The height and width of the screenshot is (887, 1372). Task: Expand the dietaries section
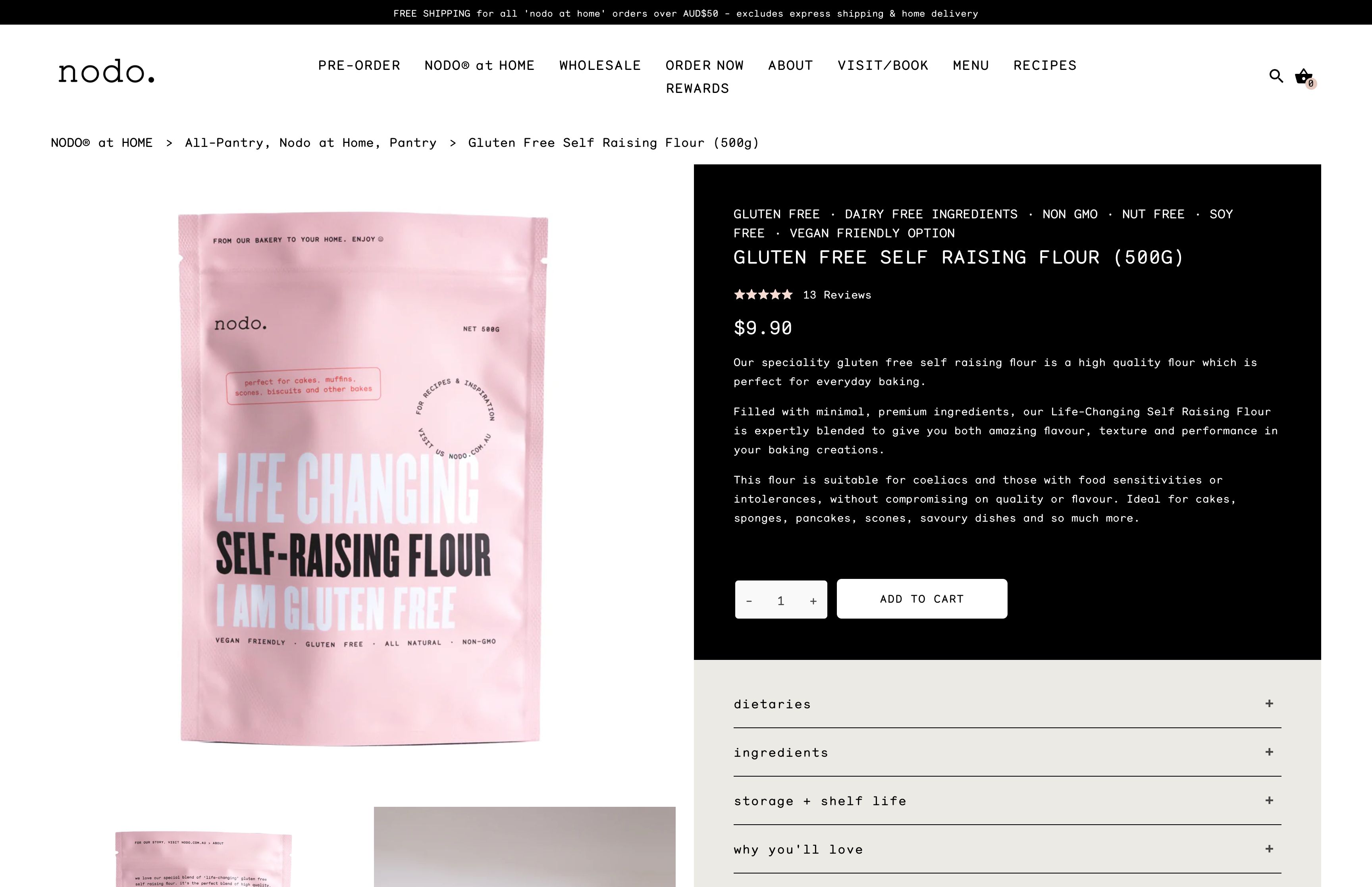click(x=1007, y=704)
